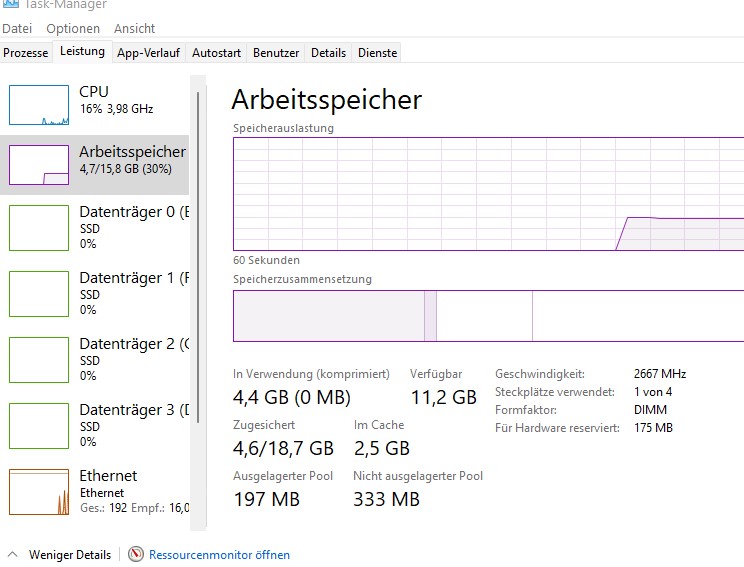The image size is (744, 567).
Task: Switch to the Prozesse tab
Action: 25,53
